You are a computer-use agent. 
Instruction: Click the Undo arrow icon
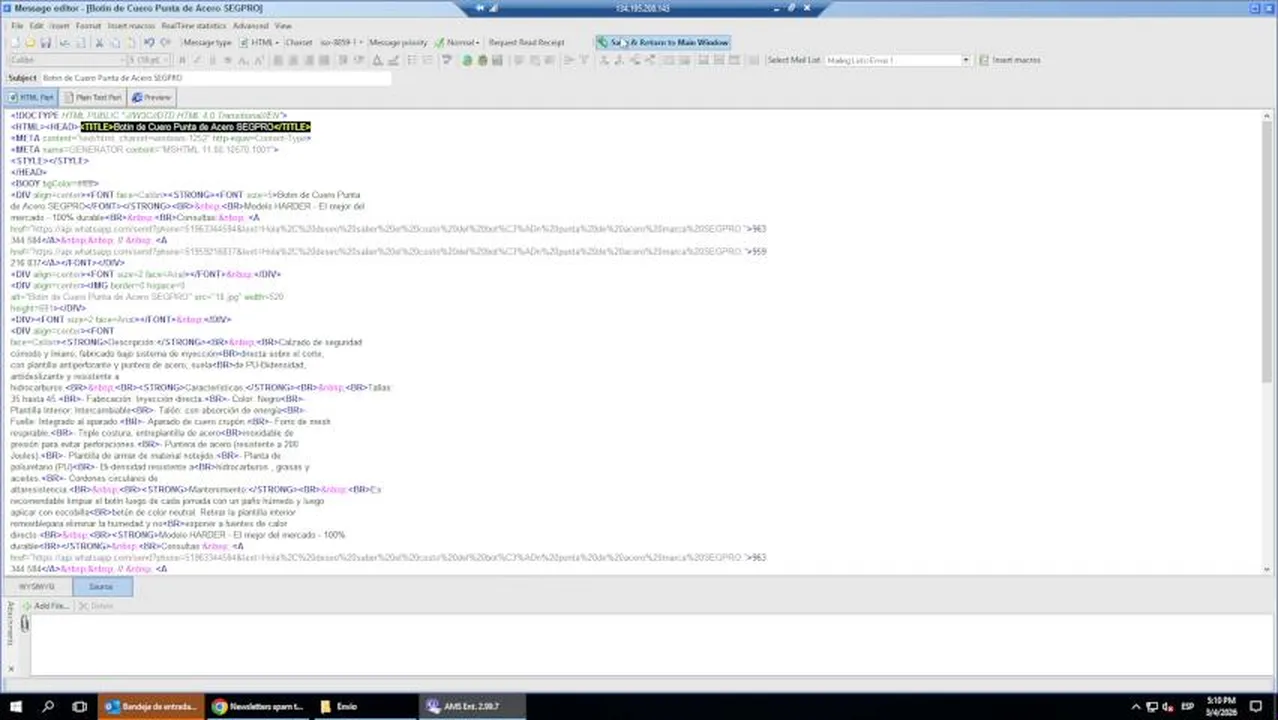(x=148, y=43)
